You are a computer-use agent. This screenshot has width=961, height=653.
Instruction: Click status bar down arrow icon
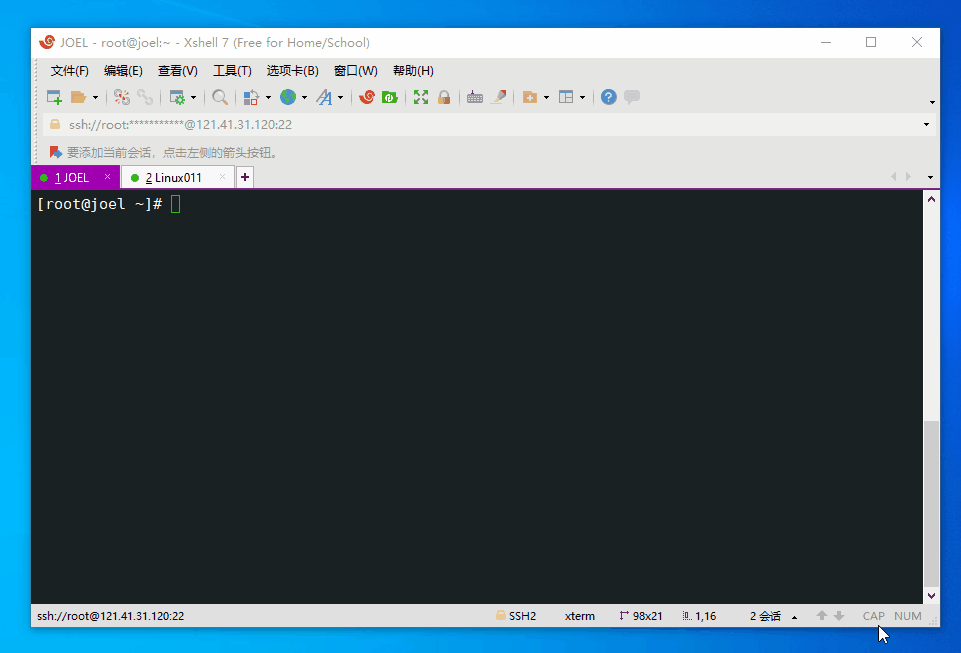(839, 616)
